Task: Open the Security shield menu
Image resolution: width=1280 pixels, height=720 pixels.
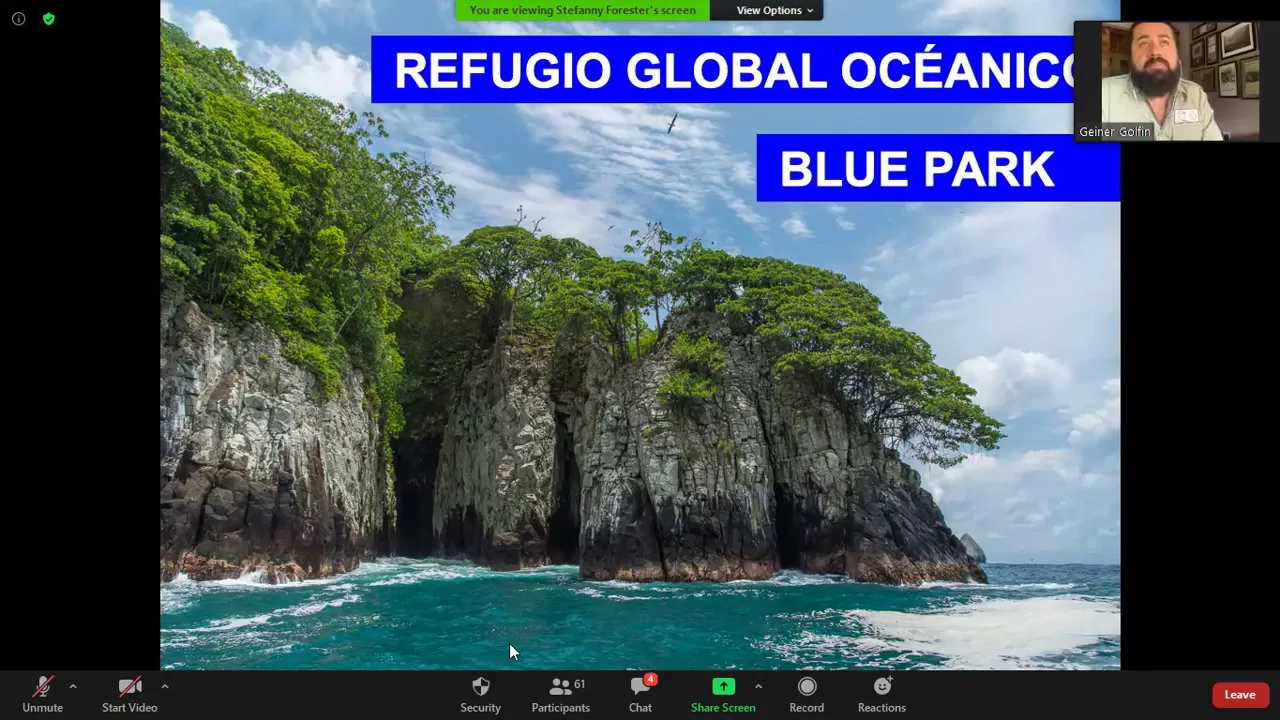Action: (x=480, y=694)
